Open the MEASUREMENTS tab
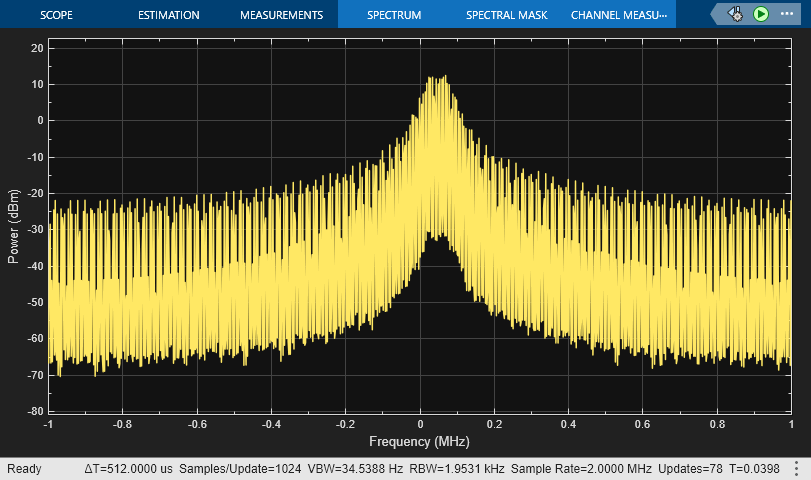The width and height of the screenshot is (811, 480). [x=281, y=15]
